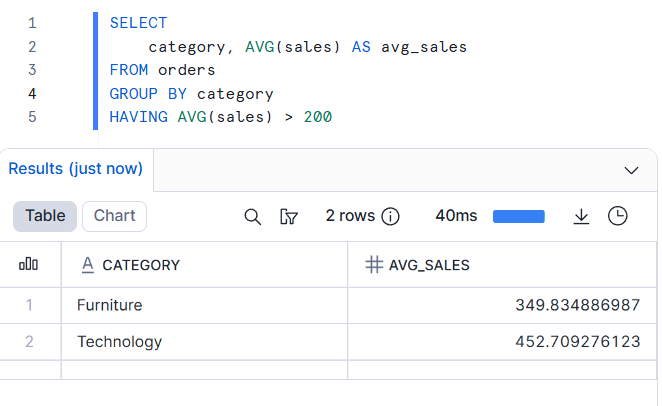This screenshot has height=406, width=662.
Task: Switch results view to Table
Action: click(x=45, y=216)
